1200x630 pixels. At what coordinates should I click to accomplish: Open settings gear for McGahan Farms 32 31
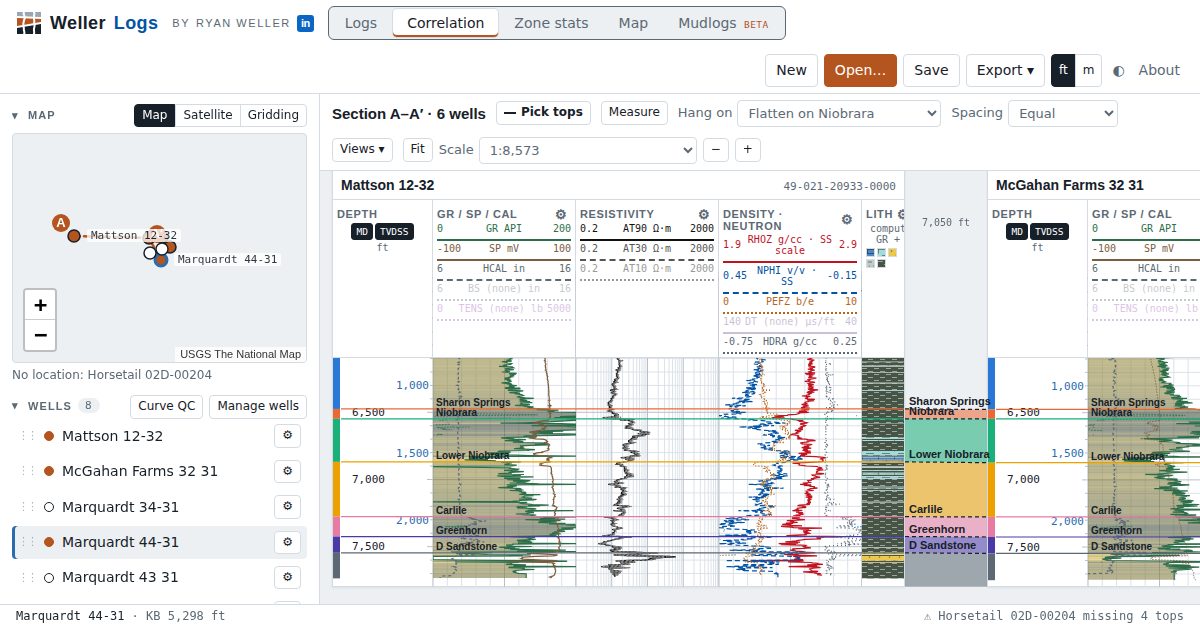[288, 471]
